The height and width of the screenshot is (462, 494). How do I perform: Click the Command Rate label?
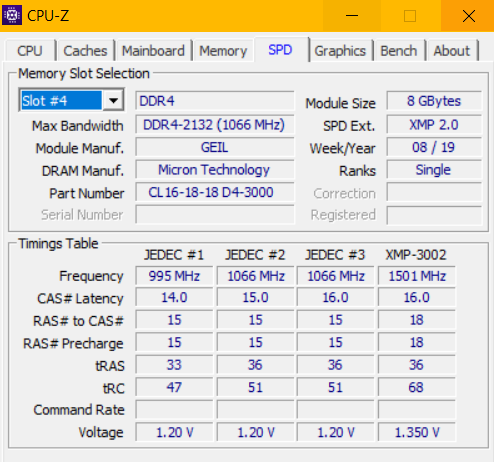click(79, 410)
